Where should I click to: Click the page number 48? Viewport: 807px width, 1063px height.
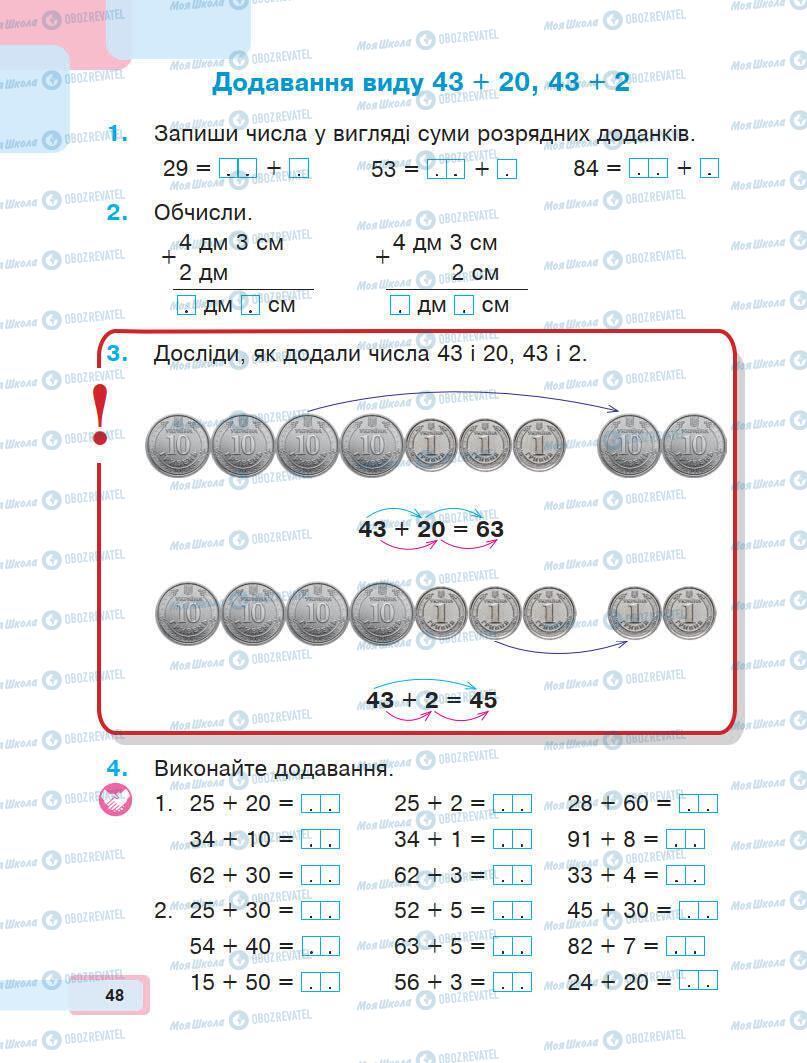[x=114, y=995]
